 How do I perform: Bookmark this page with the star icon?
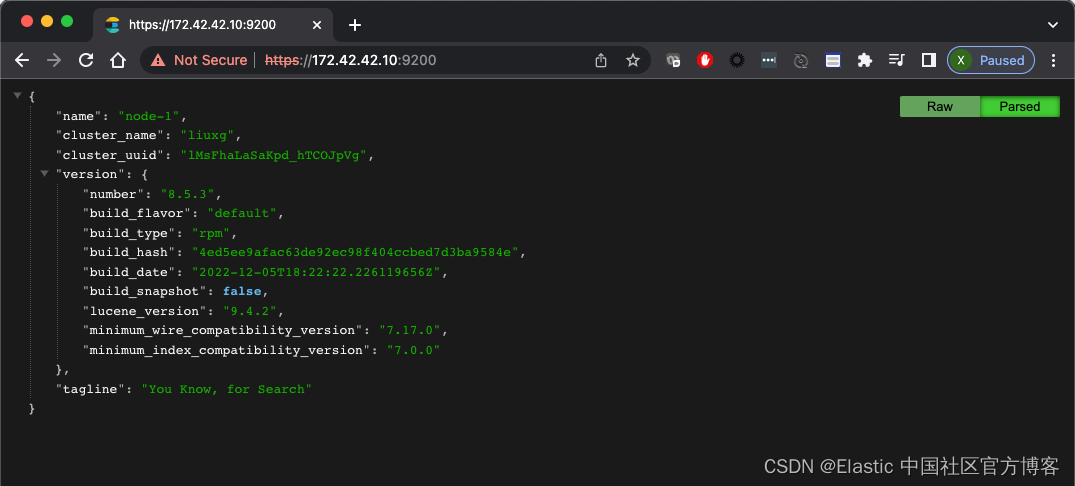click(x=633, y=60)
